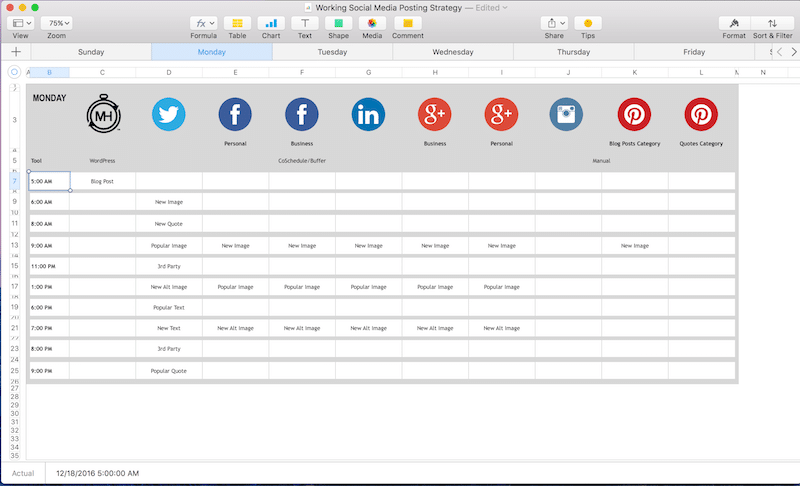
Task: Open the View options dropdown
Action: 21,23
